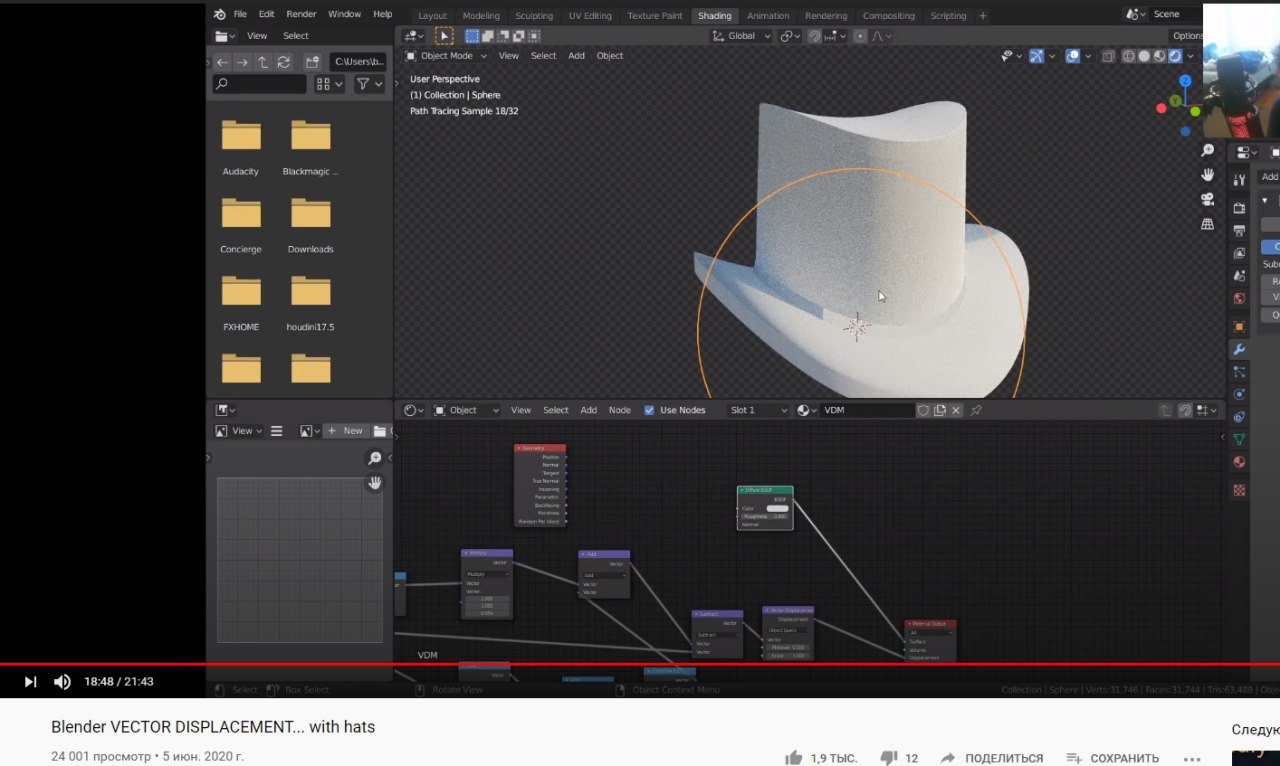Open the Material properties tab
The height and width of the screenshot is (766, 1280).
(x=1239, y=463)
